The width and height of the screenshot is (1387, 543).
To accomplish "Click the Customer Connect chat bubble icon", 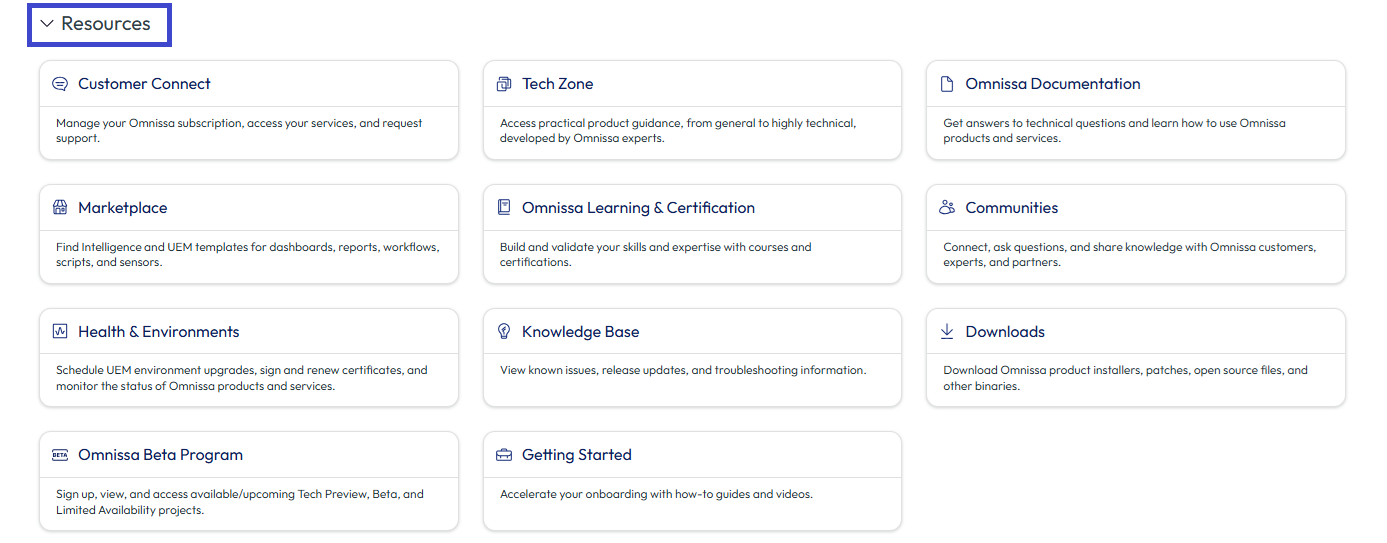I will (60, 84).
